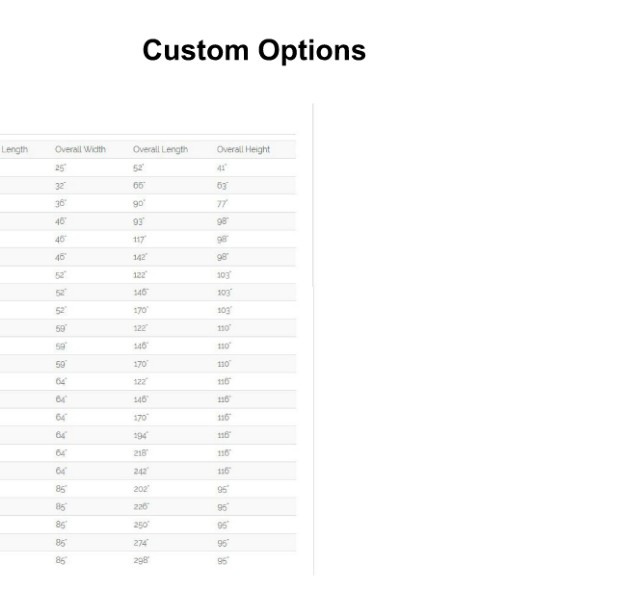Click the 242" overall length value

[x=141, y=471]
